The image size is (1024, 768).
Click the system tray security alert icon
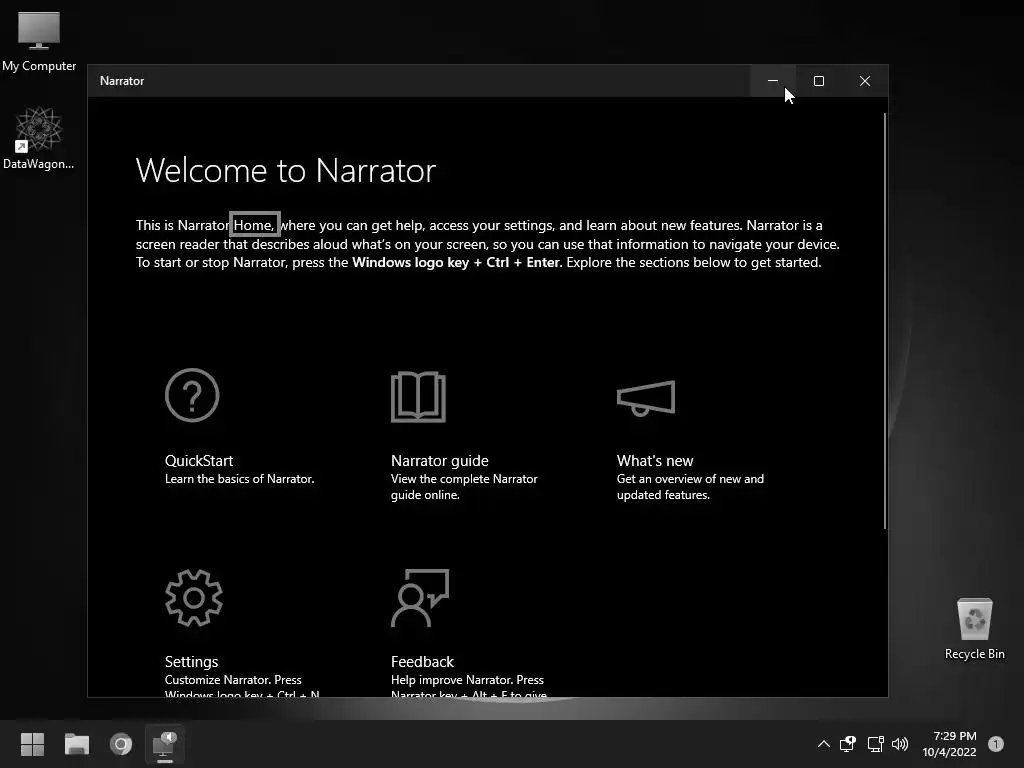tap(848, 744)
